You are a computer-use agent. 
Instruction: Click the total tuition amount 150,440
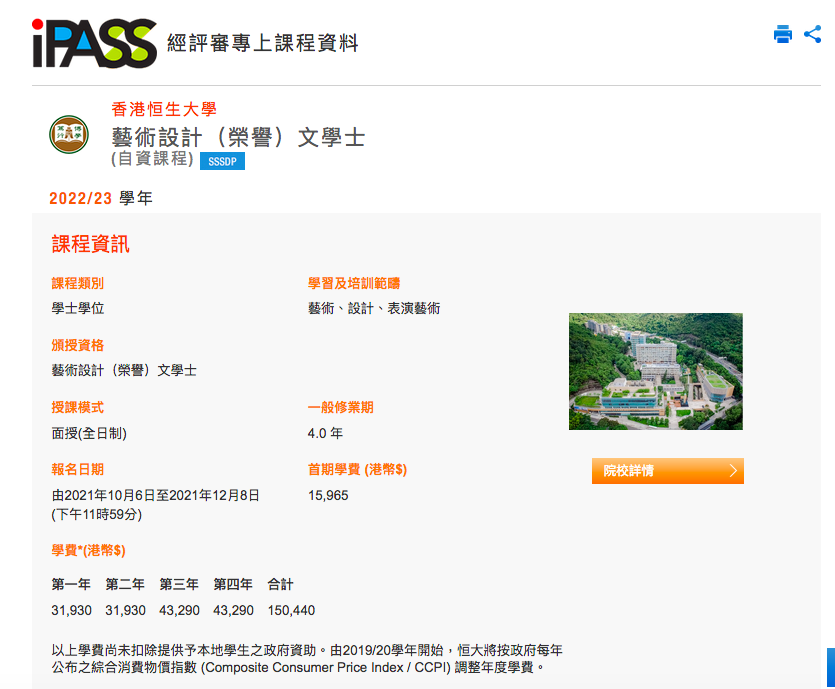291,610
